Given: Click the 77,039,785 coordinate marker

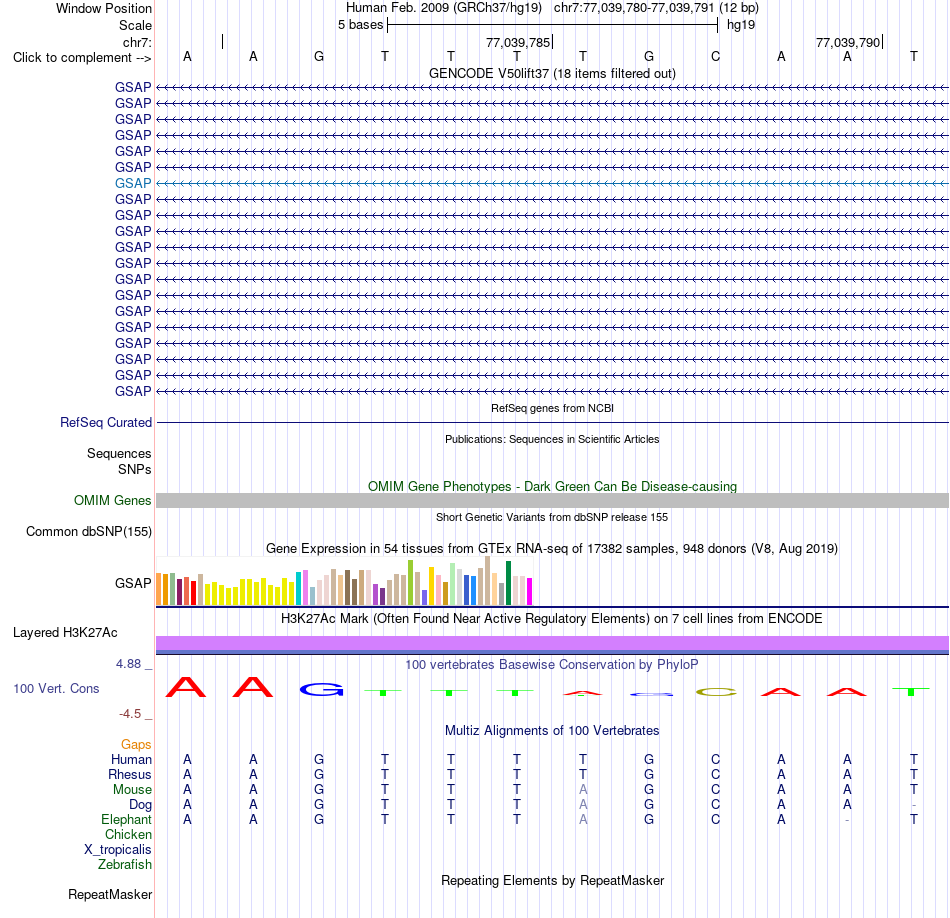Looking at the screenshot, I should click(x=518, y=42).
